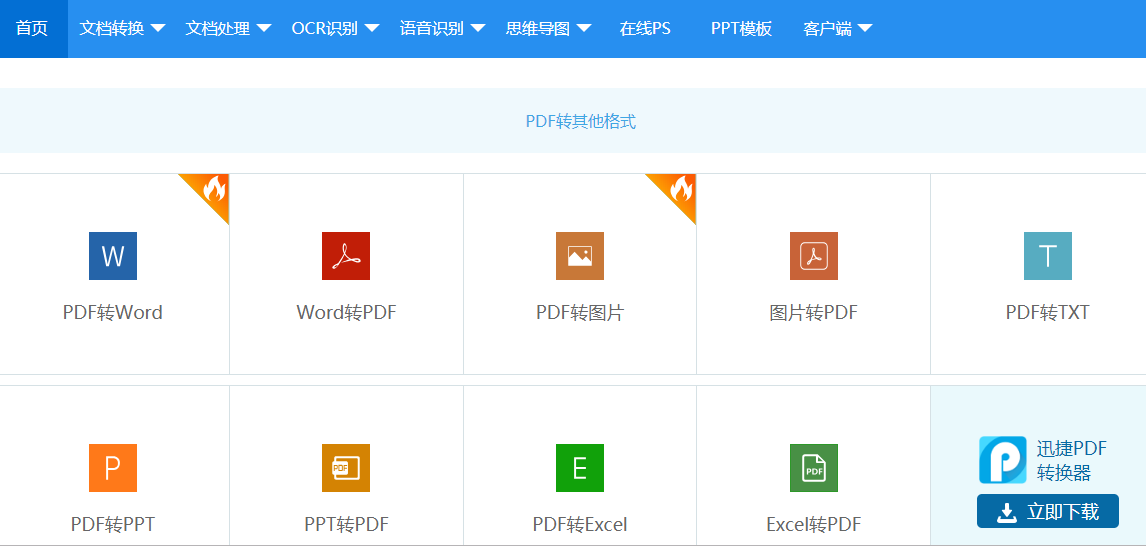Go to the 首页 tab

pyautogui.click(x=33, y=29)
